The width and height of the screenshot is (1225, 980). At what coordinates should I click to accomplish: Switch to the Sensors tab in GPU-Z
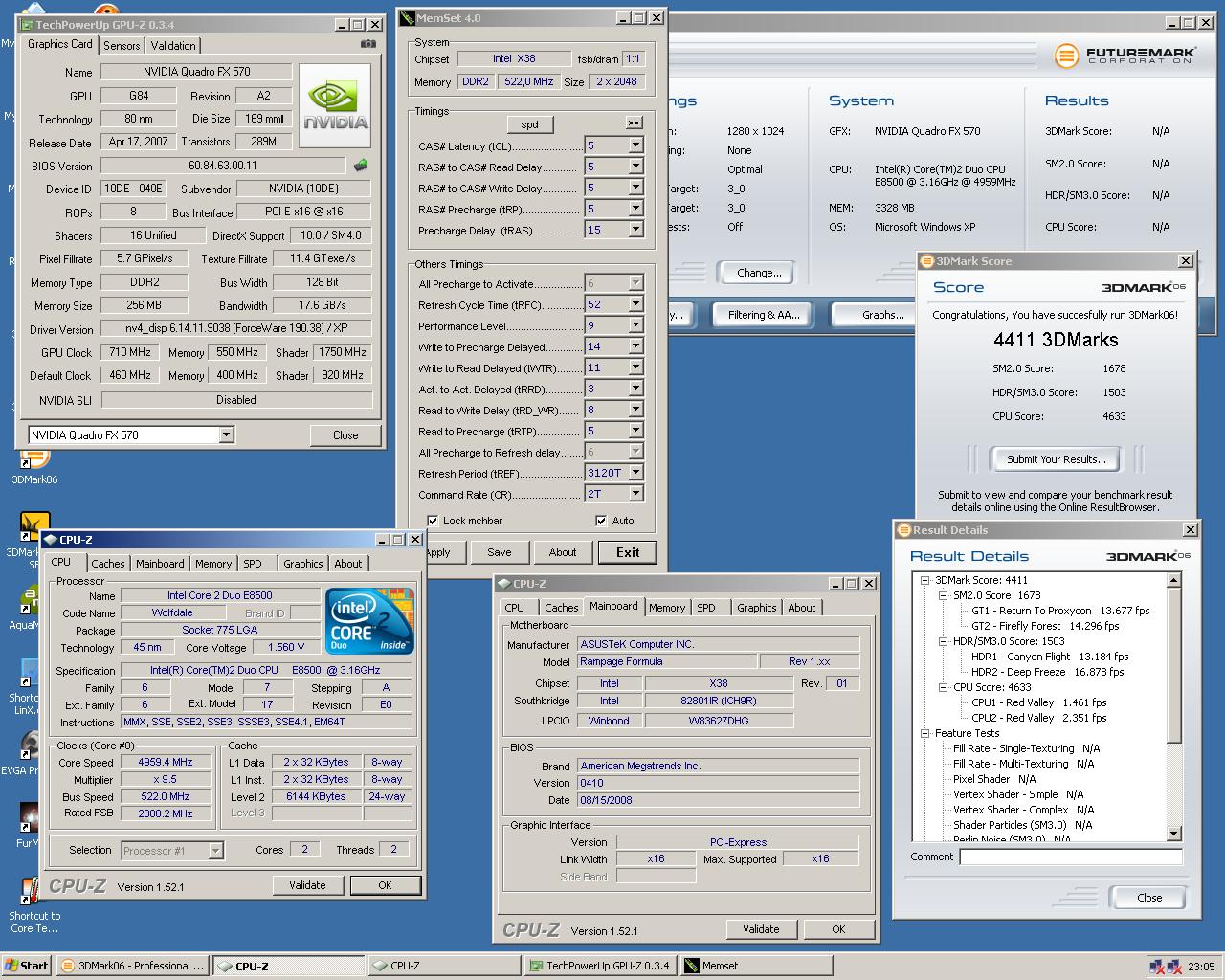click(122, 45)
